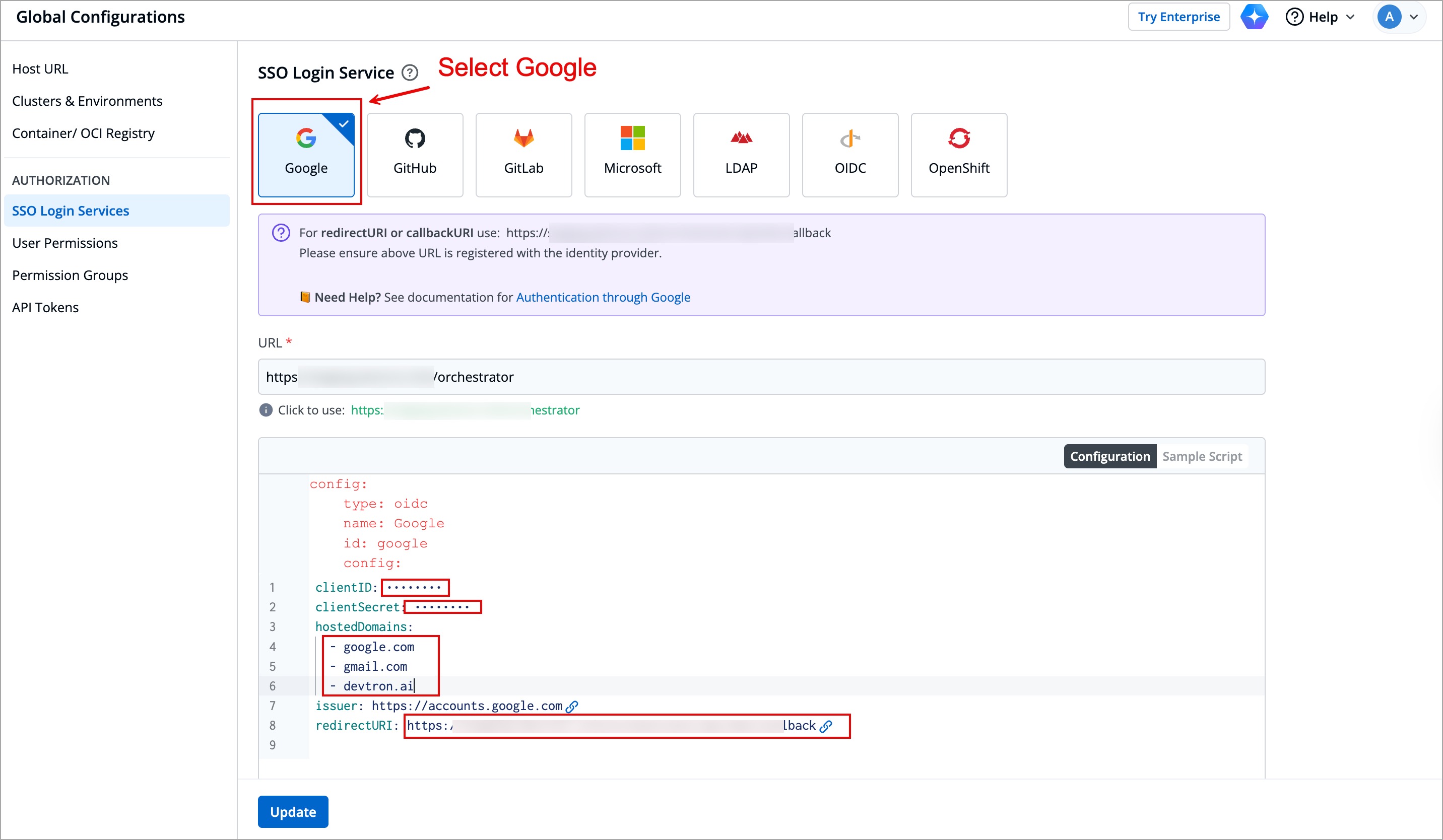Click the Update button
This screenshot has width=1443, height=840.
[x=293, y=811]
